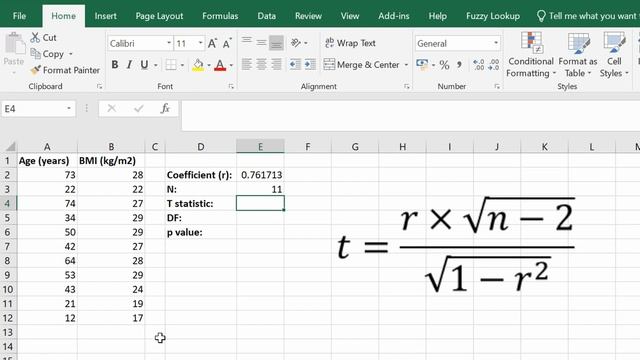Bottom align cell contents
Screen dimensions: 640x360
click(276, 42)
